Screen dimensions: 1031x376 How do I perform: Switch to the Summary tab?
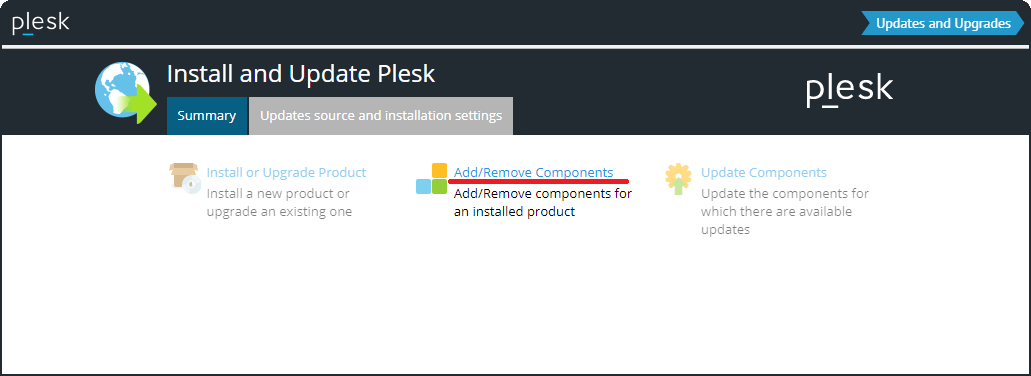tap(206, 116)
